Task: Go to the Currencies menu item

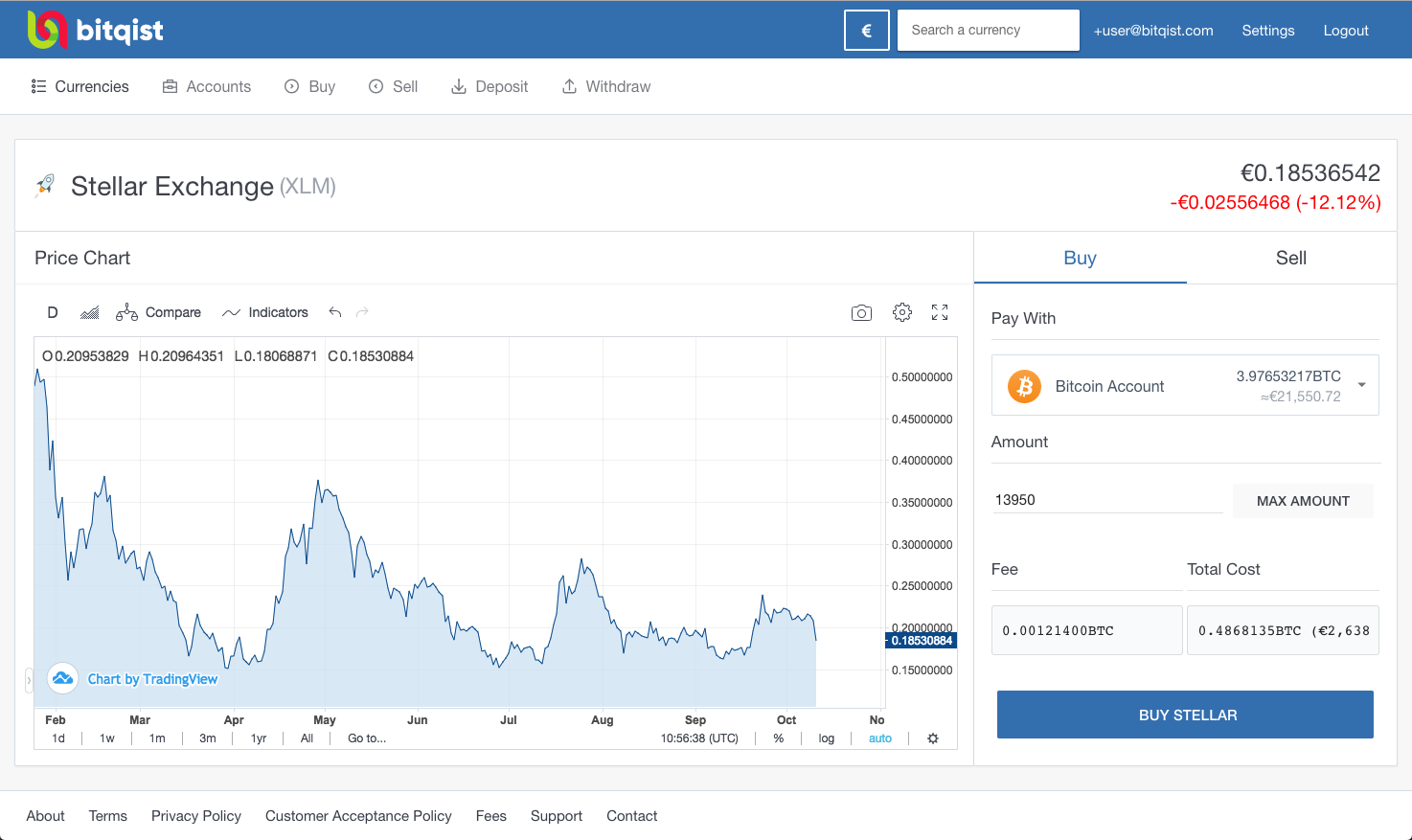Action: click(x=80, y=86)
